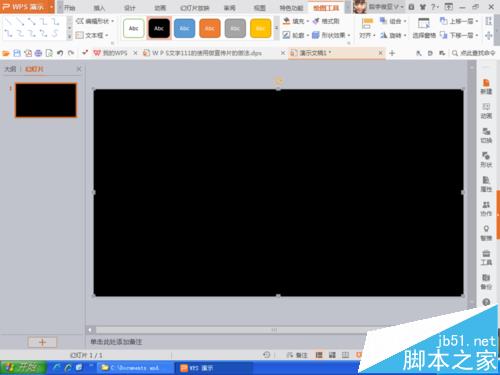Open the 填充 fill dropdown
The width and height of the screenshot is (500, 375).
click(x=296, y=21)
